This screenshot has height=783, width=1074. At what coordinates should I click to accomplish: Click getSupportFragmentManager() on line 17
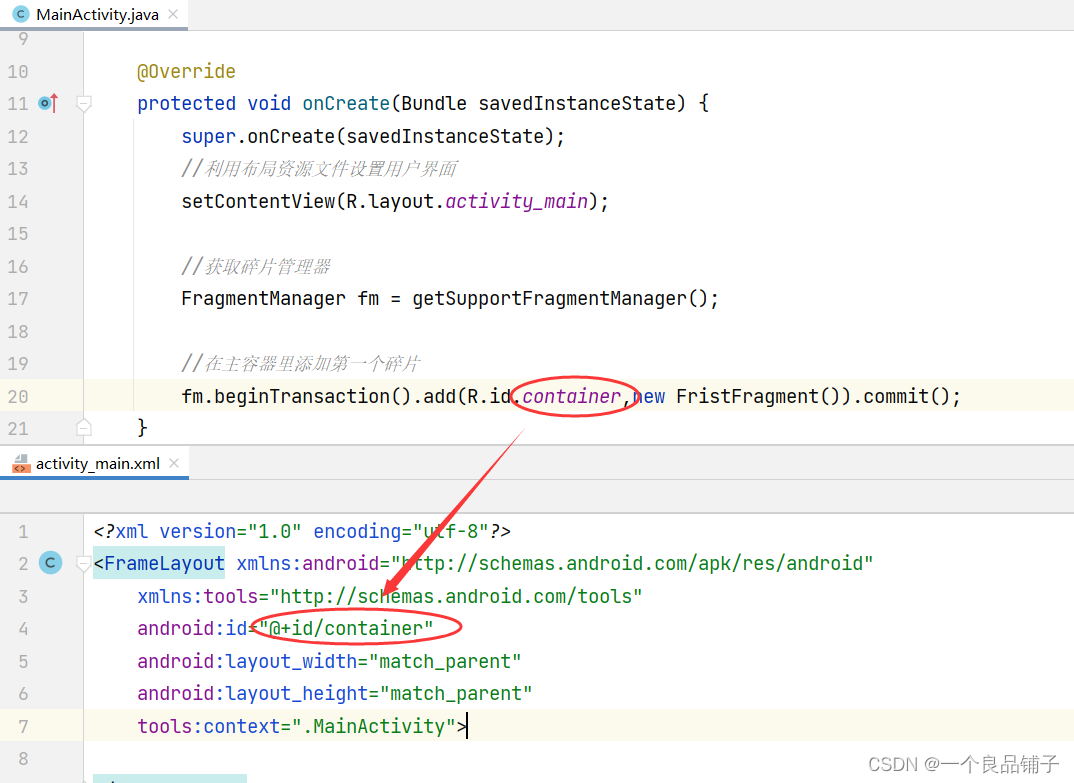tap(560, 299)
